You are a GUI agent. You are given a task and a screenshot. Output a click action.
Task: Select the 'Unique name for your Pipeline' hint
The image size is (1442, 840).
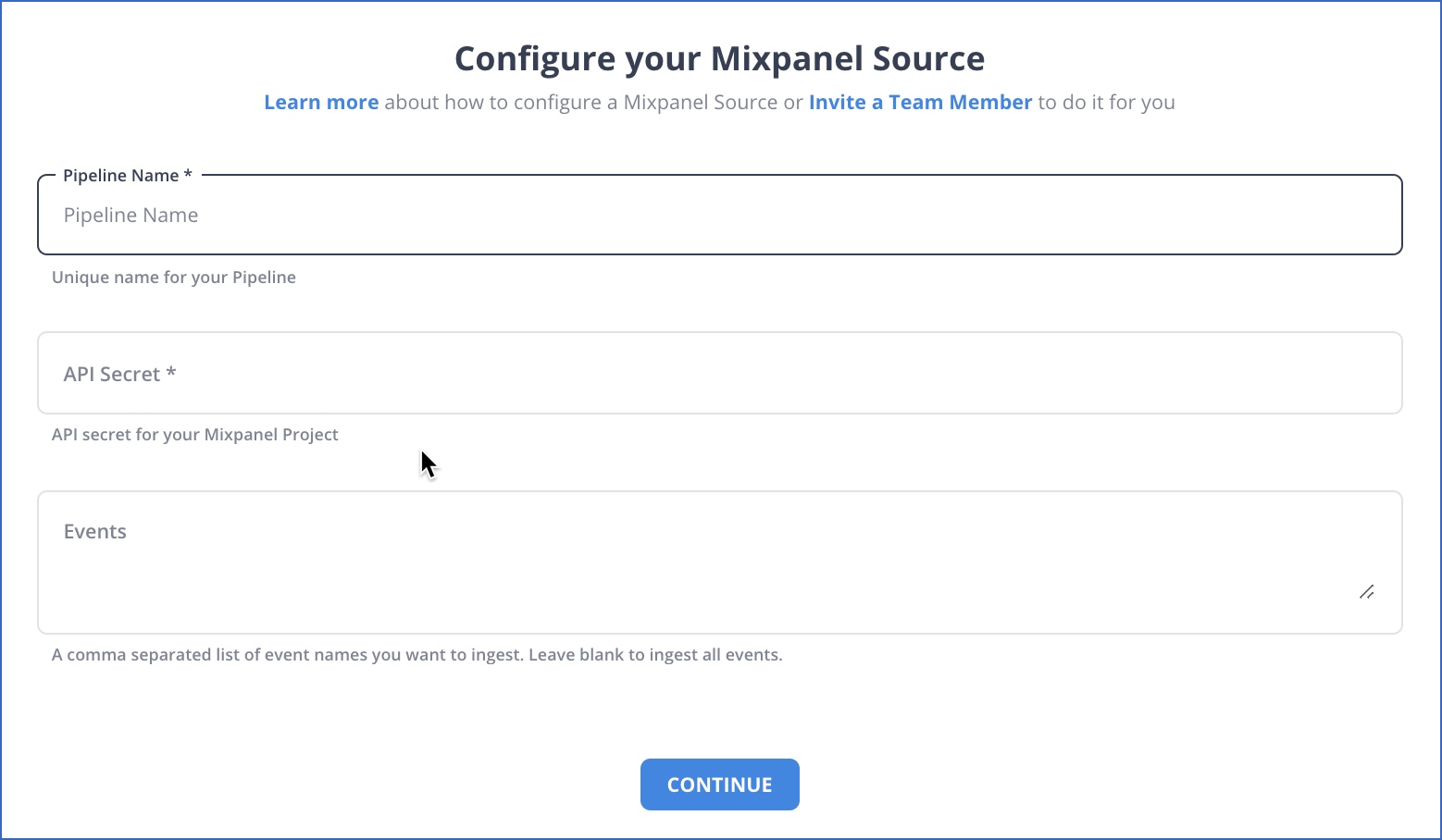tap(174, 278)
